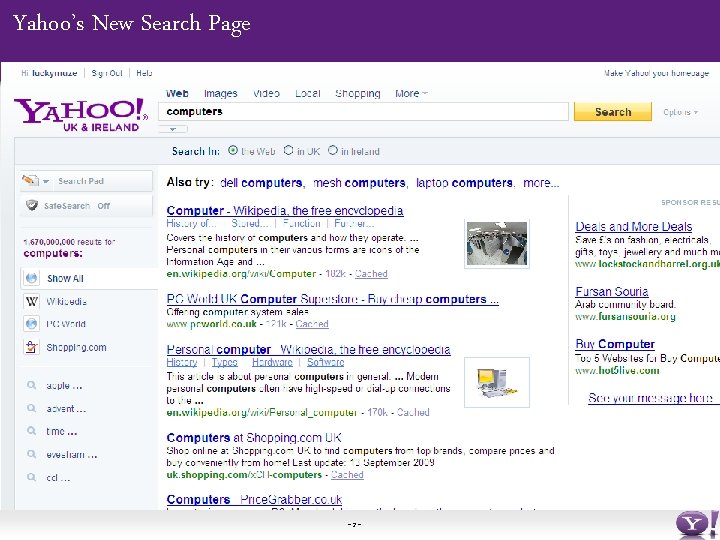This screenshot has height=540, width=720.
Task: Click magnifier icon beside apple suggestion
Action: (31, 385)
